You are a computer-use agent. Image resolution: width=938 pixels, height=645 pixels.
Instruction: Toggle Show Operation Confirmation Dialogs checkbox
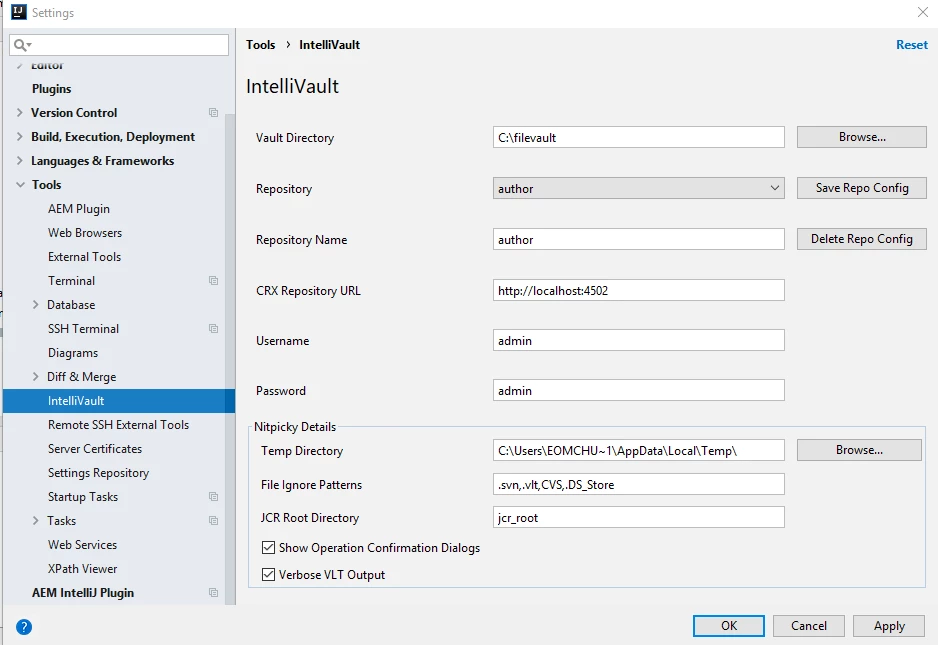[x=269, y=547]
